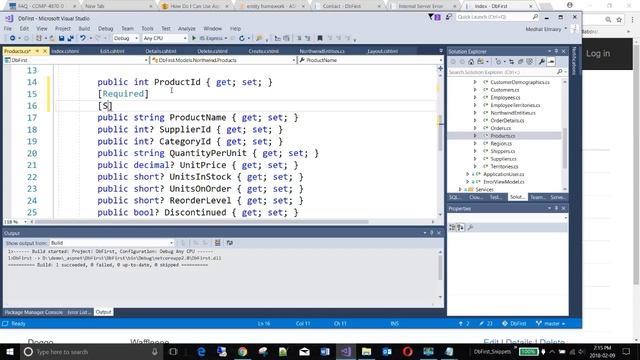Open Opera from the taskbar
This screenshot has height=360, width=640.
pyautogui.click(x=407, y=351)
